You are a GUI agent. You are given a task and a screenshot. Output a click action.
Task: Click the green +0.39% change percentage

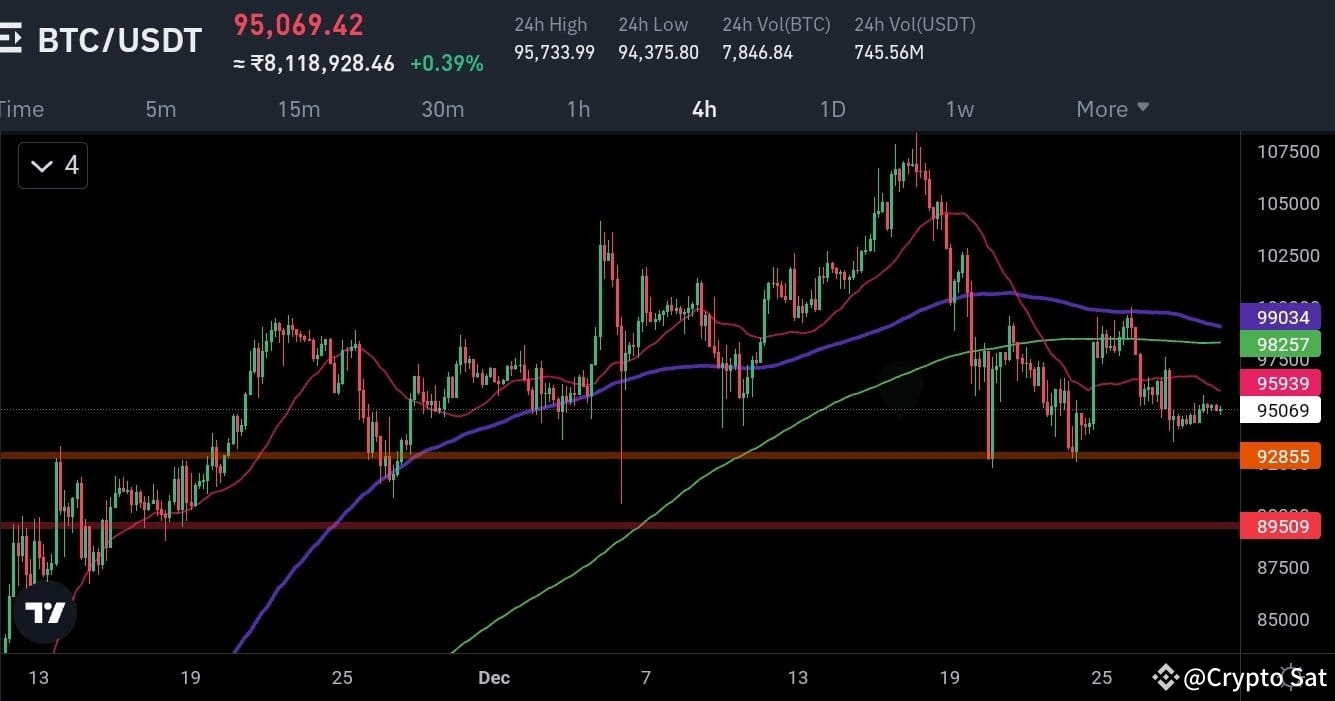click(x=447, y=63)
